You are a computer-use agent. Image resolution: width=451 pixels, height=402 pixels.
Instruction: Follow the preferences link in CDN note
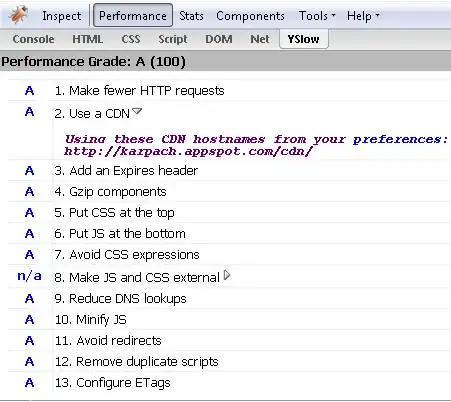pyautogui.click(x=398, y=139)
